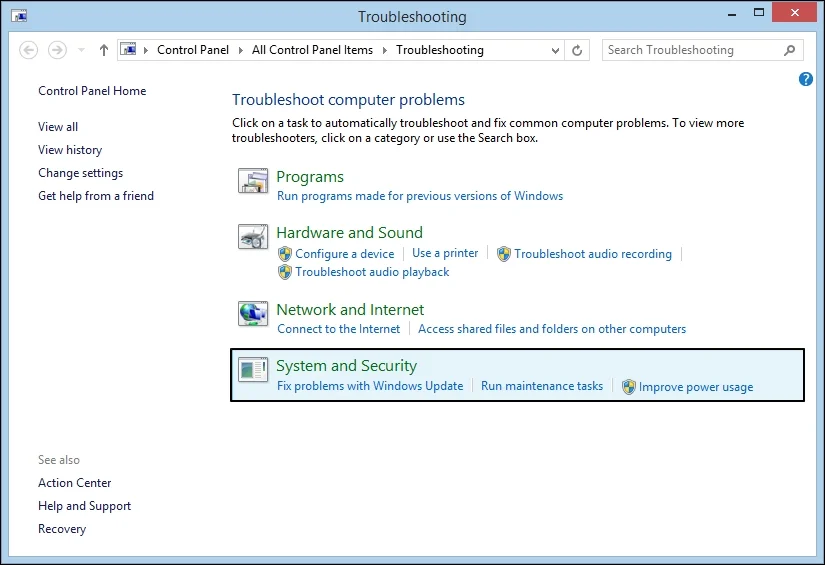Click Get help from a friend
This screenshot has height=565, width=825.
pyautogui.click(x=96, y=196)
